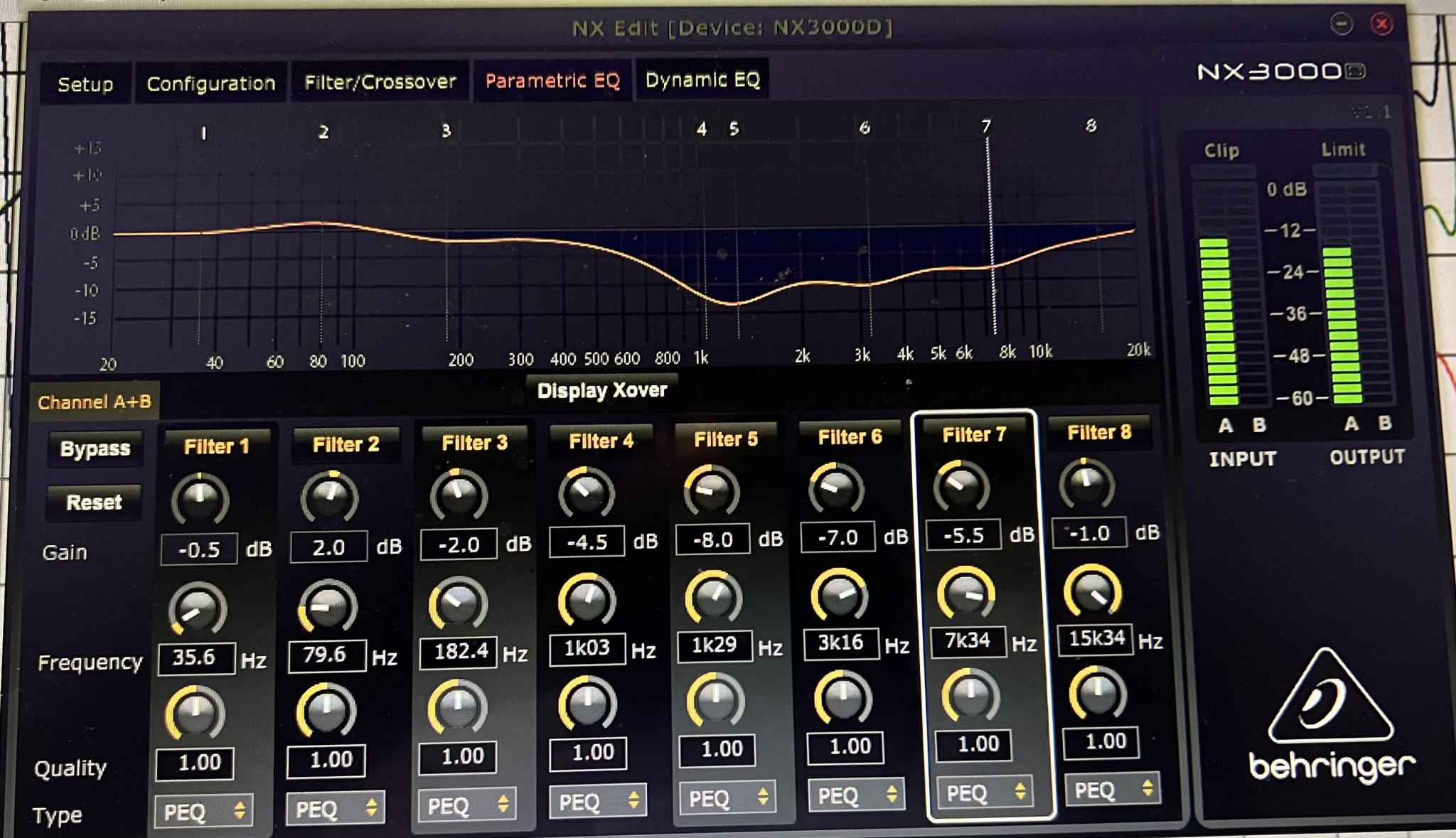Click Filter 7 quality knob

[x=971, y=697]
